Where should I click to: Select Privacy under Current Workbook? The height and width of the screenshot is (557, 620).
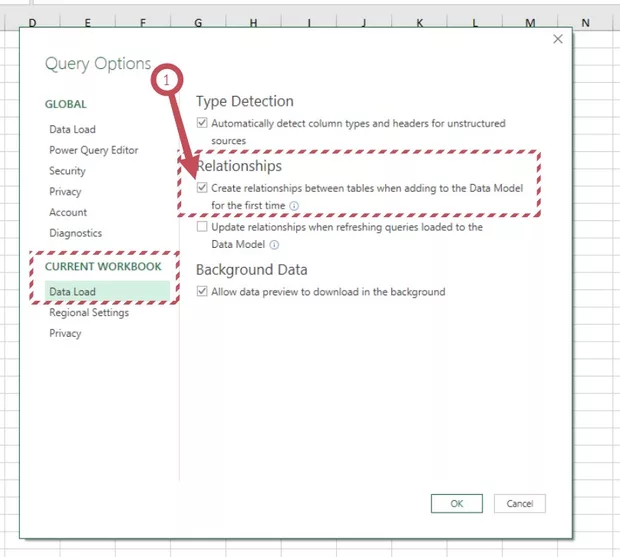[x=65, y=333]
